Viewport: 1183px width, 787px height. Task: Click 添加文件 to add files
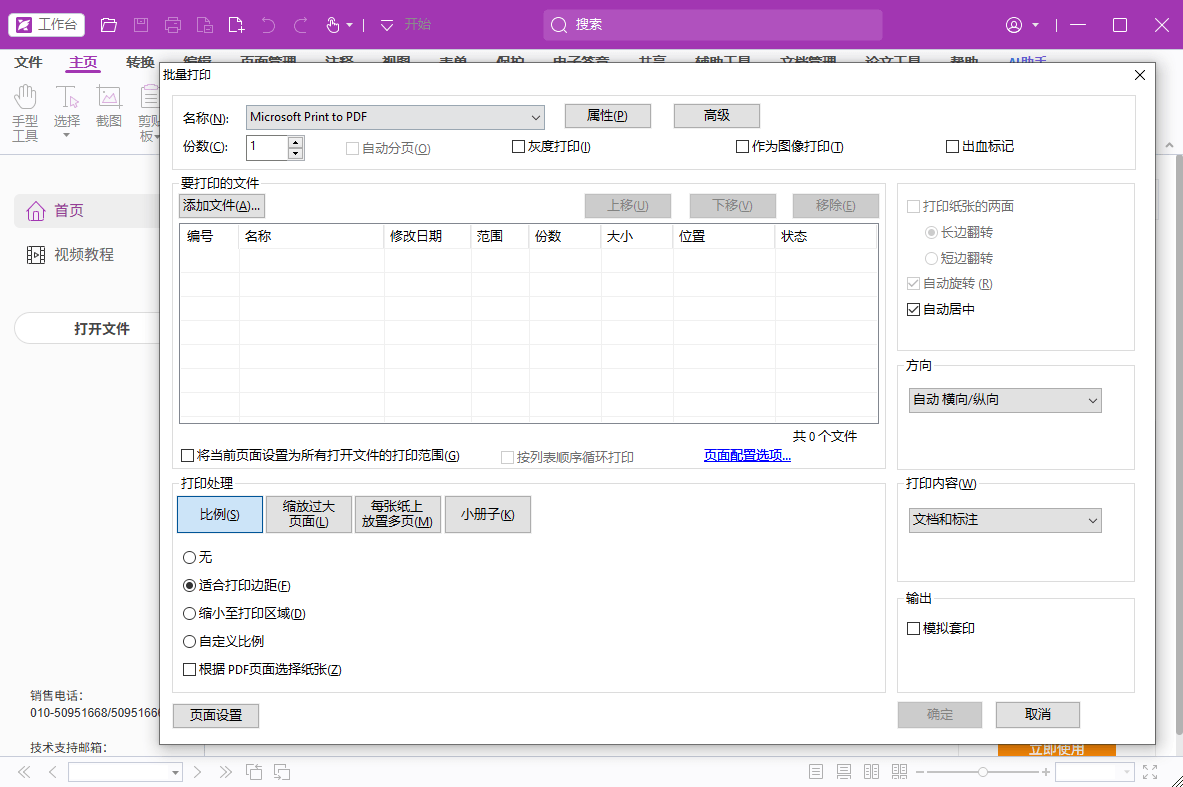tap(222, 206)
